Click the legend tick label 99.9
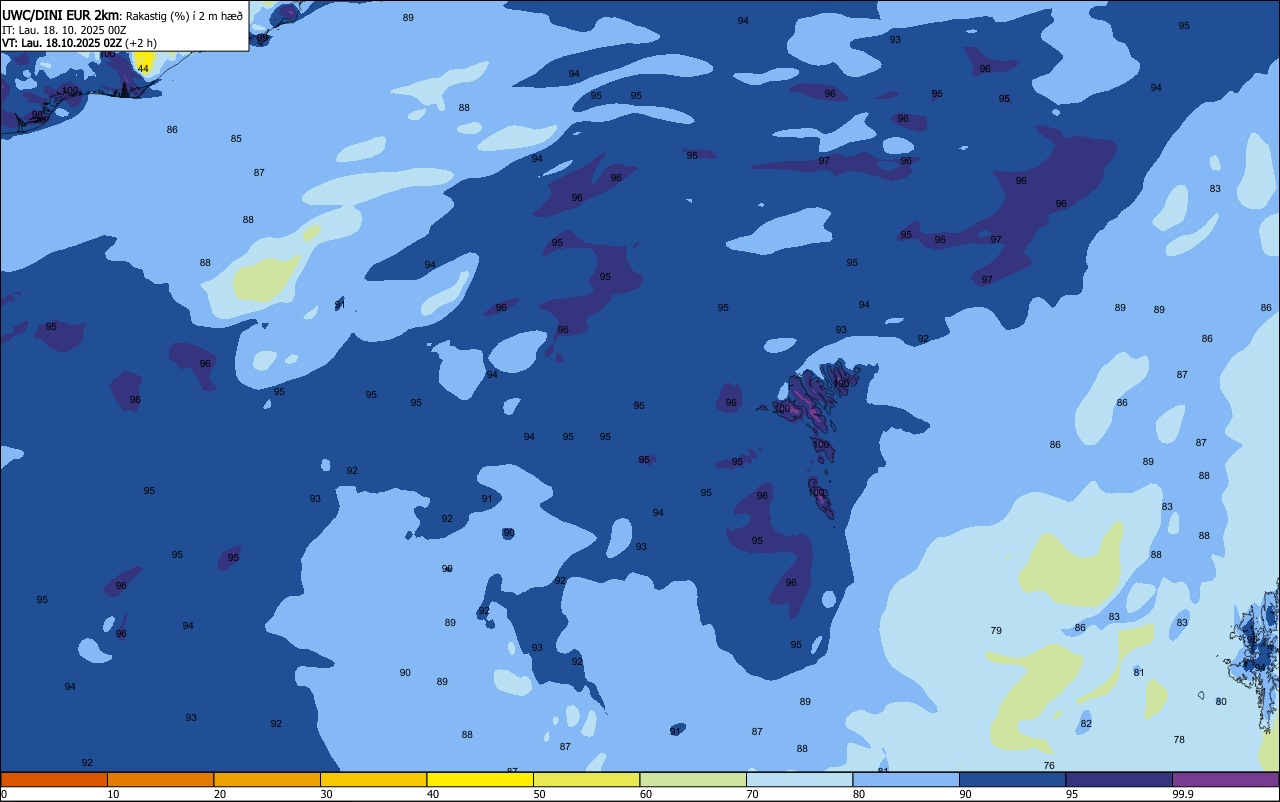 point(1182,794)
